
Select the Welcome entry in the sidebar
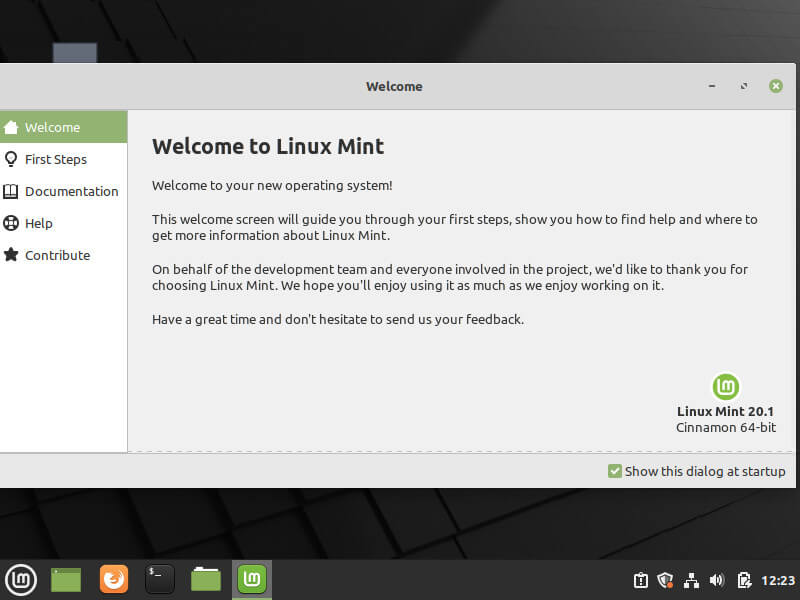[50, 127]
